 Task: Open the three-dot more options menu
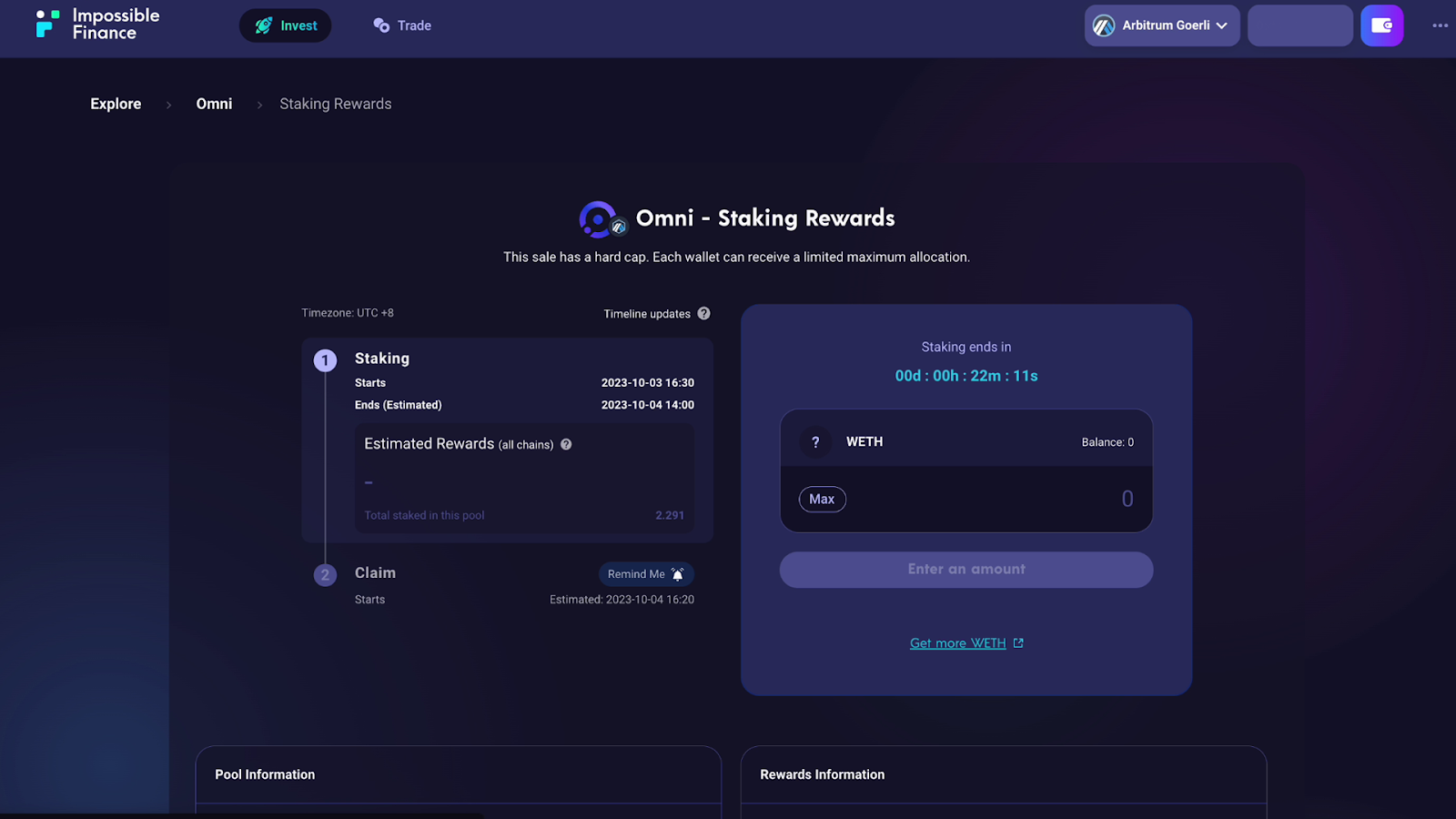1440,25
